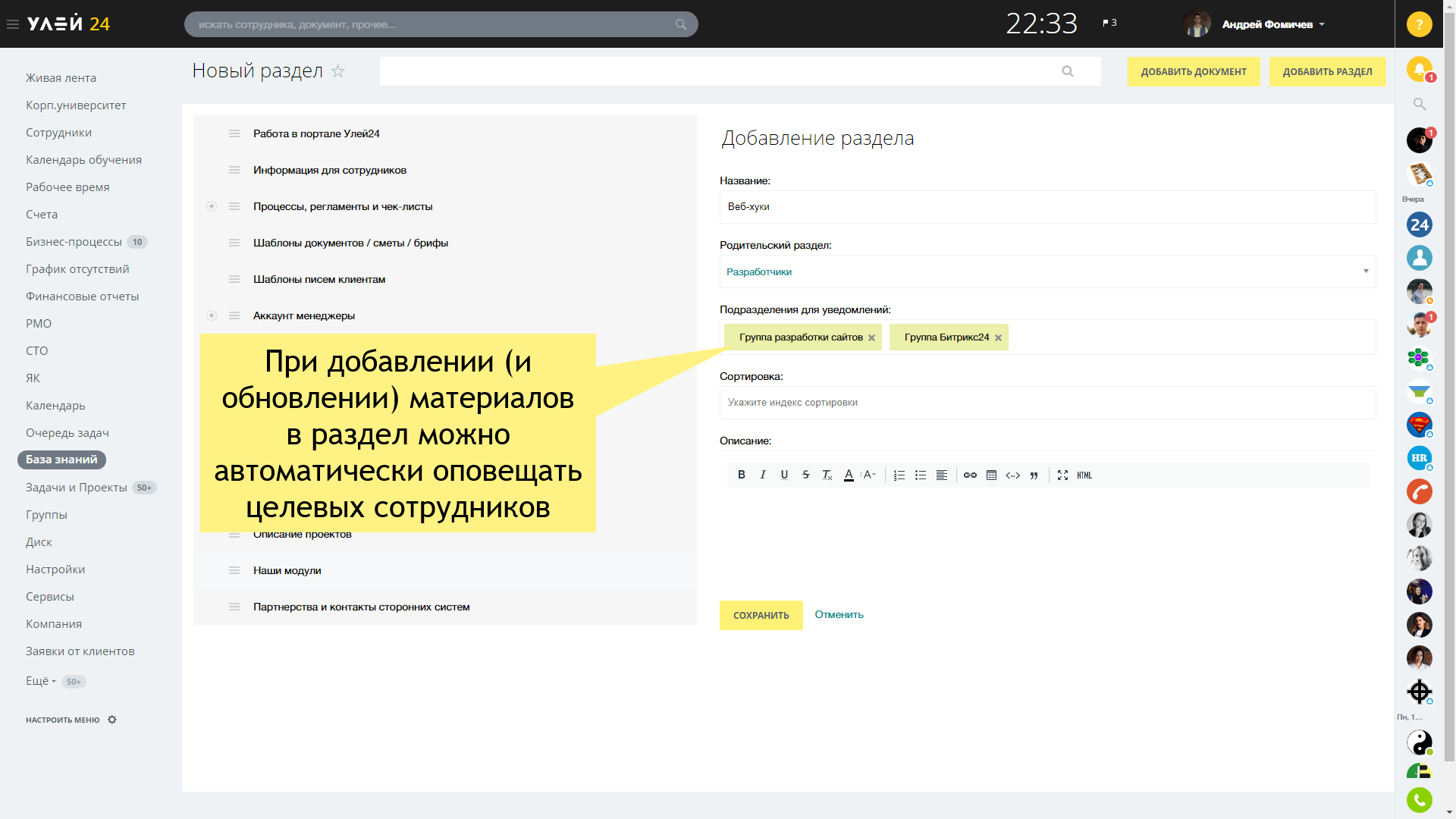Cancel via Отменить link
Viewport: 1456px width, 819px height.
(839, 615)
